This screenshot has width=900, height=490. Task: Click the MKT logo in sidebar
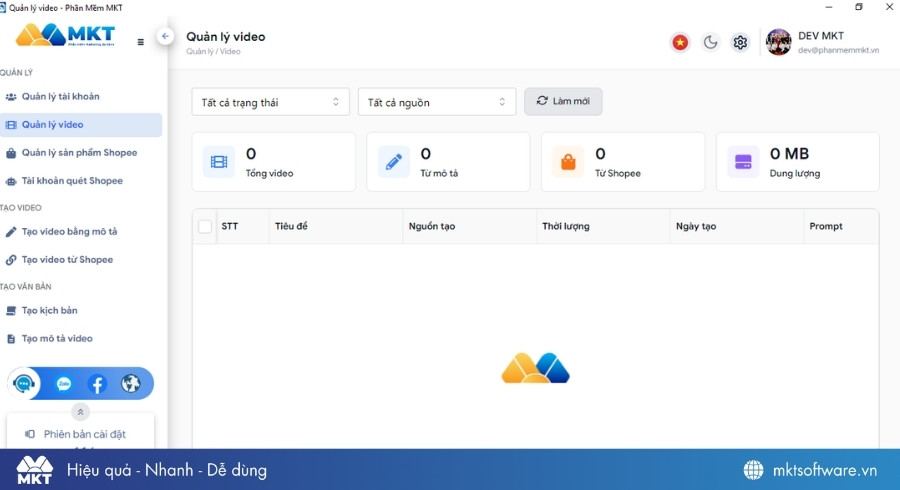(65, 35)
